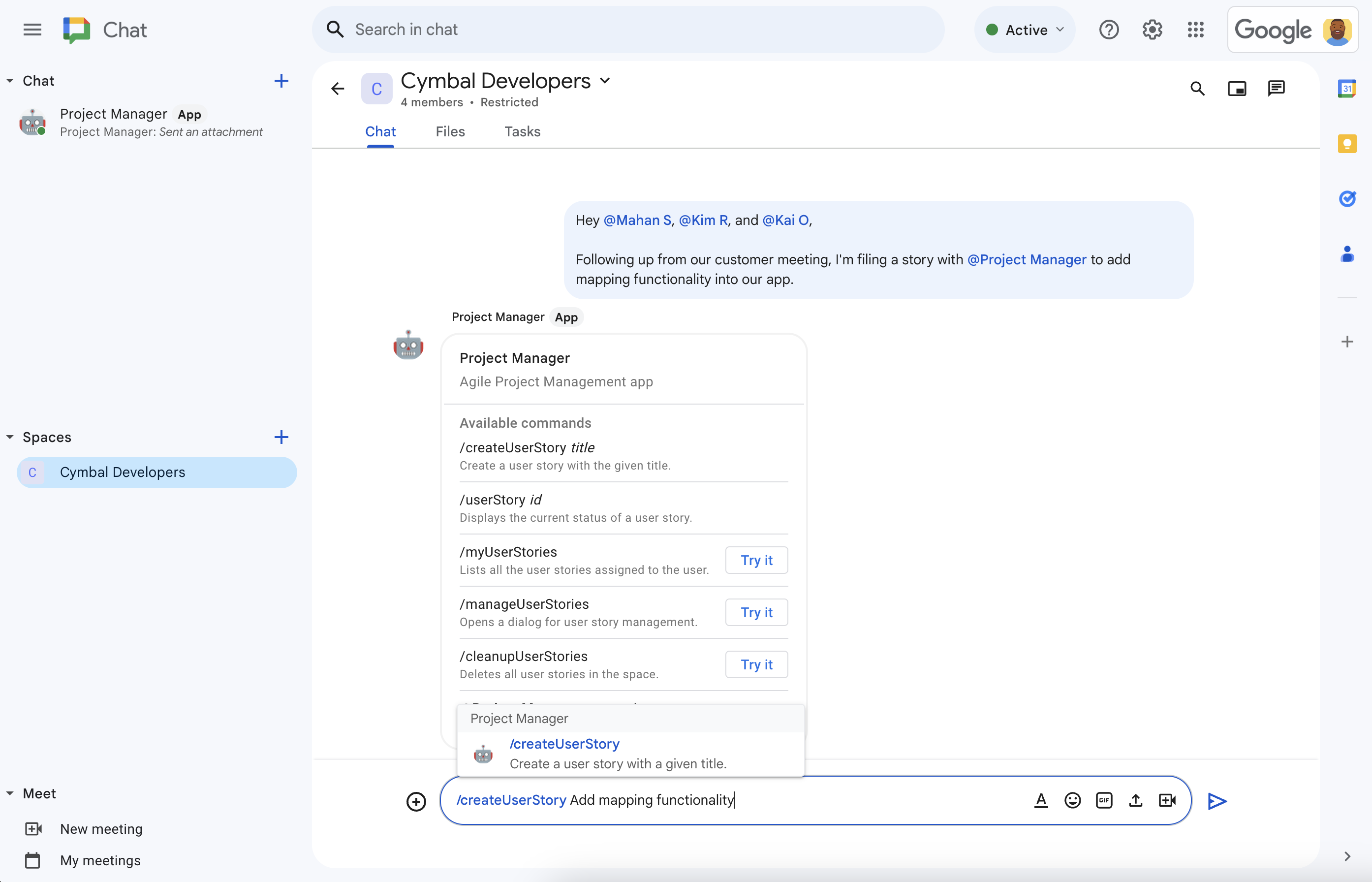Try the /cleanupUserStories command
This screenshot has height=882, width=1372.
point(756,664)
